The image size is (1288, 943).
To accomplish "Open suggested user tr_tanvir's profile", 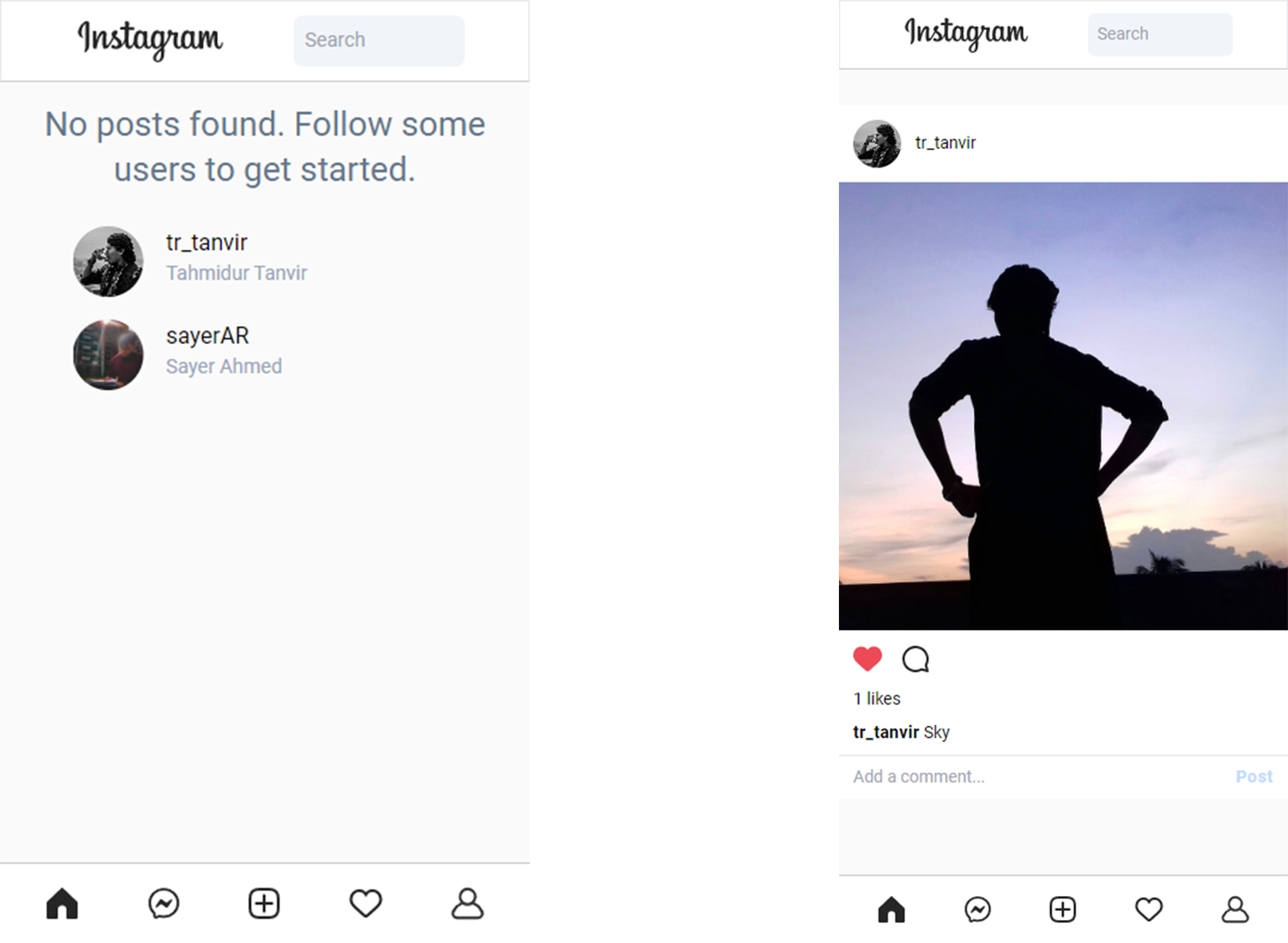I will 206,243.
